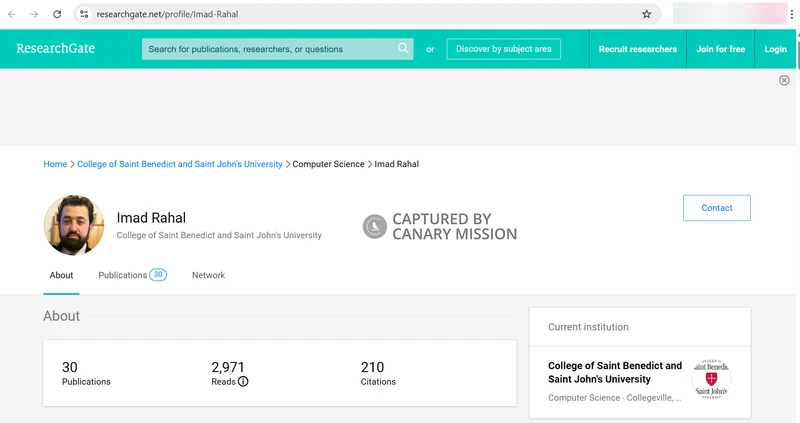800x423 pixels.
Task: Click the browser address bar URL
Action: tap(167, 14)
